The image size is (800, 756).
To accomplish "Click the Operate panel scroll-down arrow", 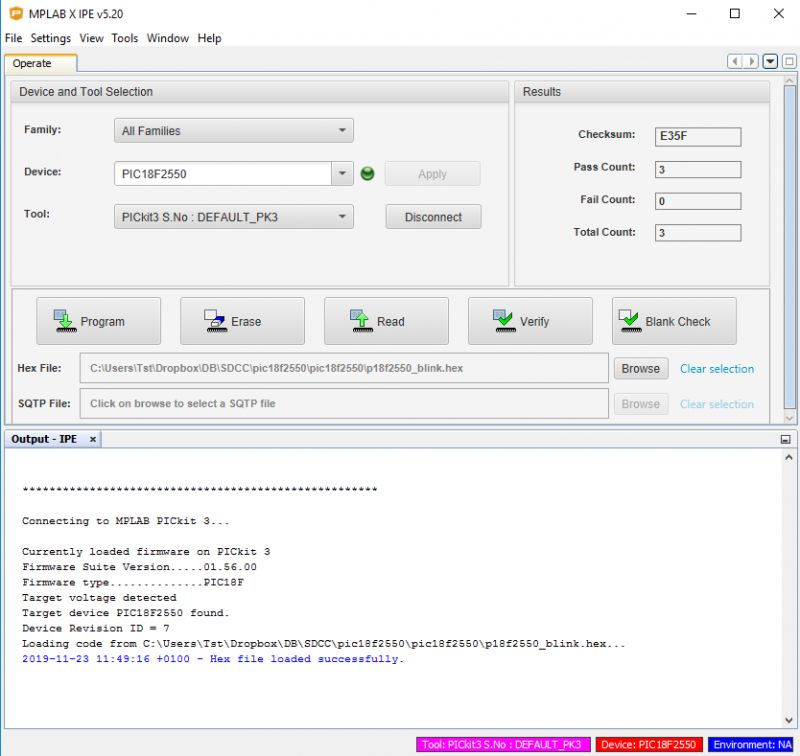I will tap(790, 418).
